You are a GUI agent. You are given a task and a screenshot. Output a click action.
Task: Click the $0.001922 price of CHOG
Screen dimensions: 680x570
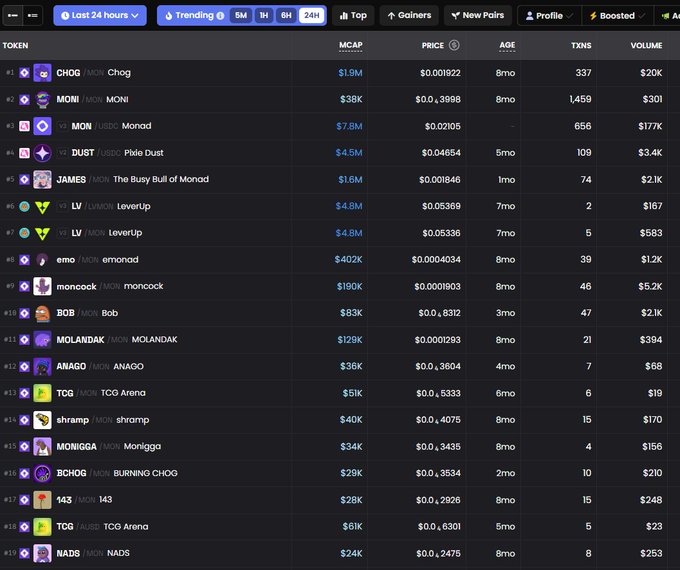pos(440,73)
